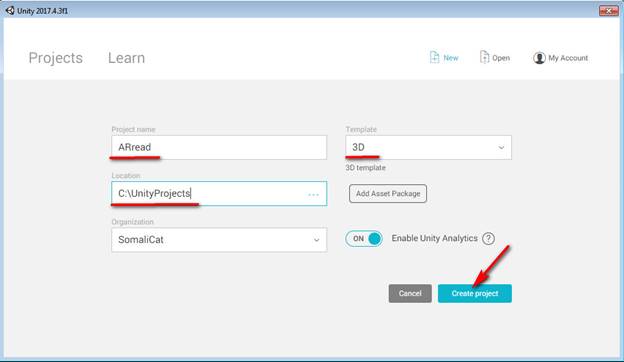The height and width of the screenshot is (362, 624).
Task: Click the Enable Unity Analytics label text
Action: pyautogui.click(x=435, y=238)
